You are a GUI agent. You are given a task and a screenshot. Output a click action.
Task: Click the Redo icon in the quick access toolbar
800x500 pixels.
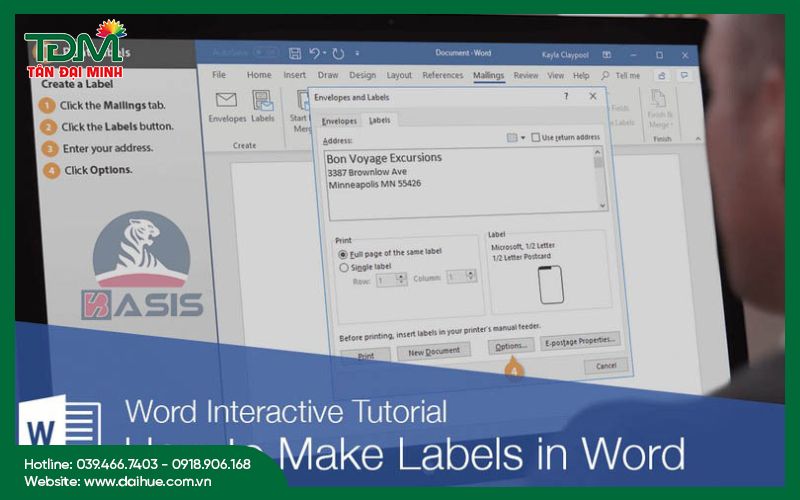338,53
